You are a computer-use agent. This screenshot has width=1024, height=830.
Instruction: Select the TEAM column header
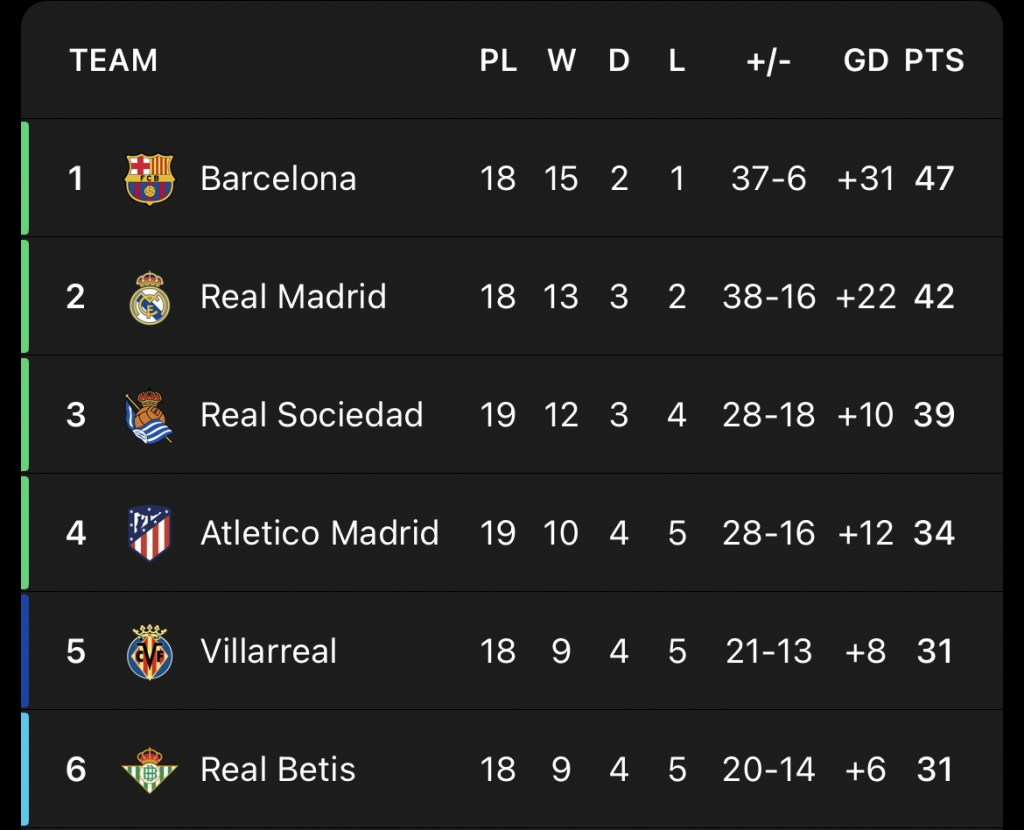[114, 60]
